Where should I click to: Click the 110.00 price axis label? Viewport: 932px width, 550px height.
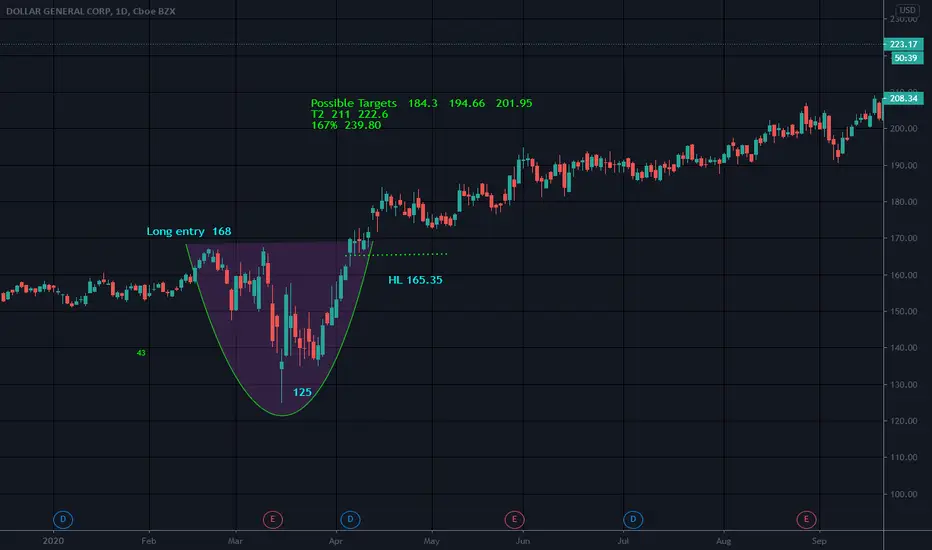point(903,457)
